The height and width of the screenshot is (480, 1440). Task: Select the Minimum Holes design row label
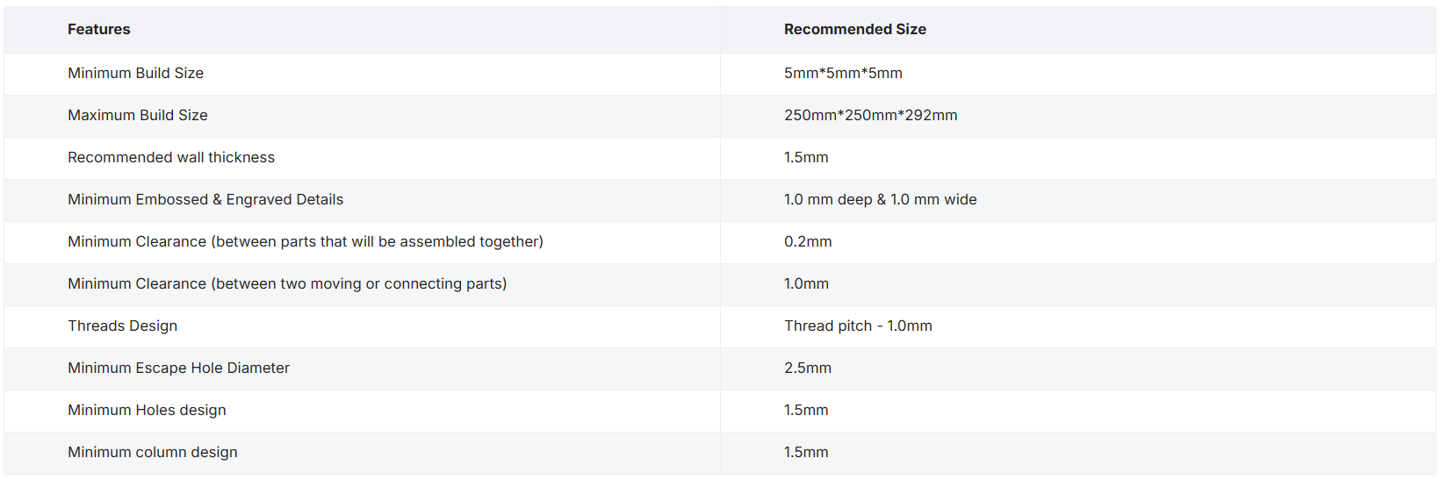[147, 409]
